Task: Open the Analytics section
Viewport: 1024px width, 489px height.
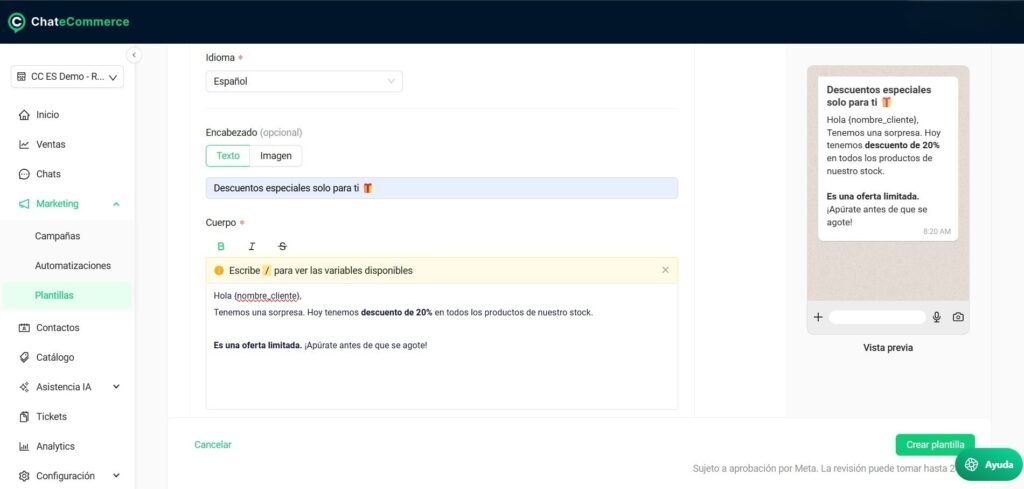Action: (x=55, y=447)
